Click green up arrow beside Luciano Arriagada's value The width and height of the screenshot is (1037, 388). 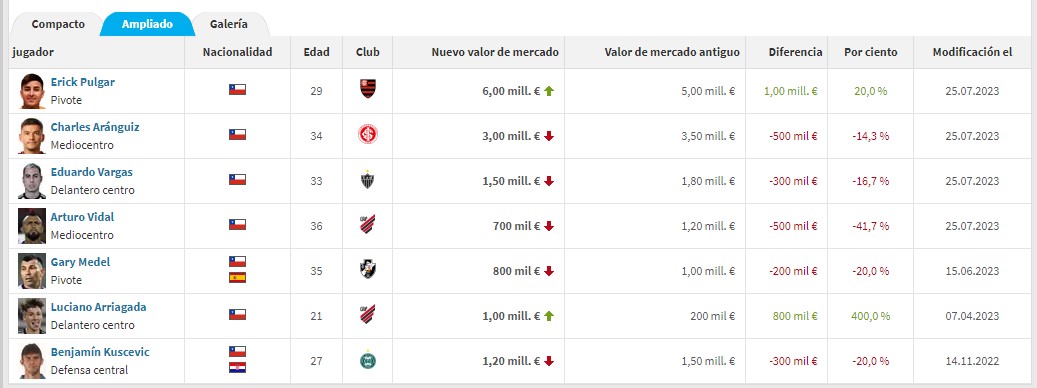(x=548, y=316)
